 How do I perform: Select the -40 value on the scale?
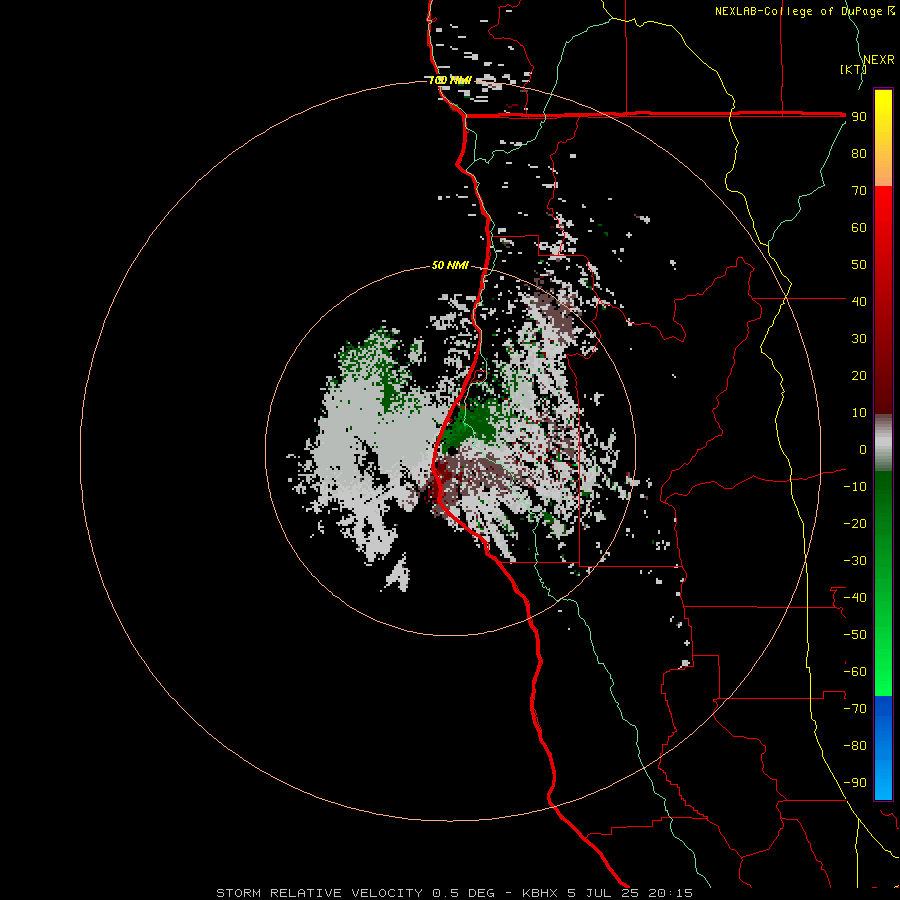click(x=855, y=598)
